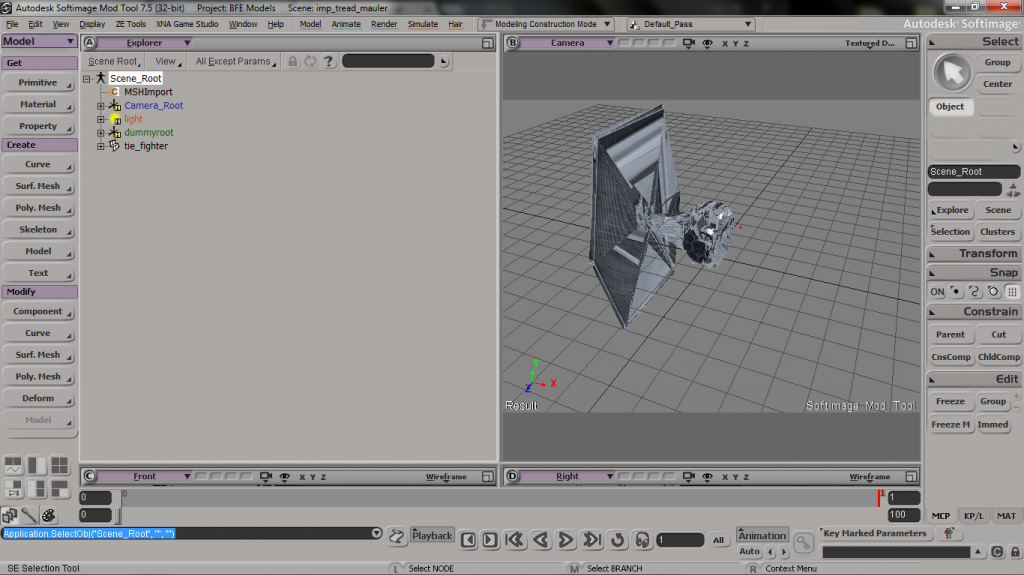
Task: Toggle Right viewport eye visibility
Action: [707, 476]
